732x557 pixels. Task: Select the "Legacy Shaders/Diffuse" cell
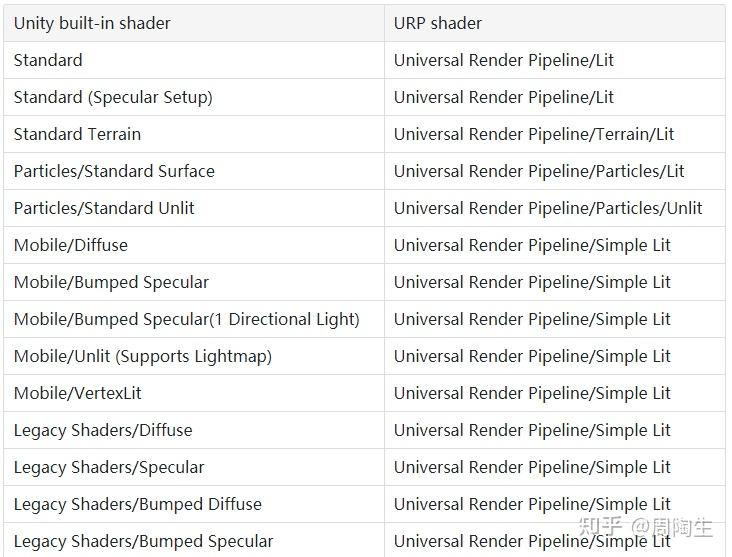click(103, 430)
